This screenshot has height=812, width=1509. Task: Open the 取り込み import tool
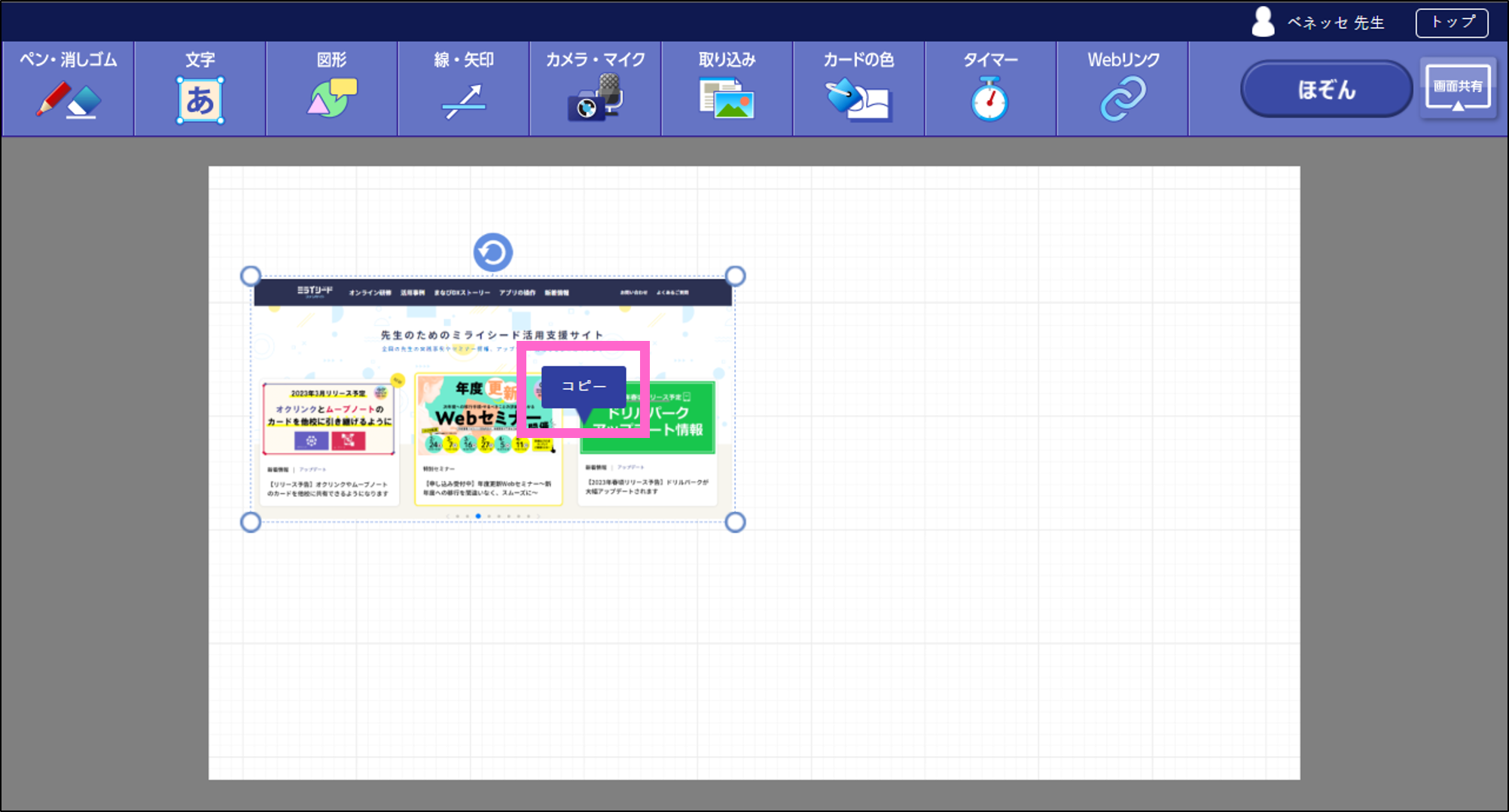click(x=727, y=89)
